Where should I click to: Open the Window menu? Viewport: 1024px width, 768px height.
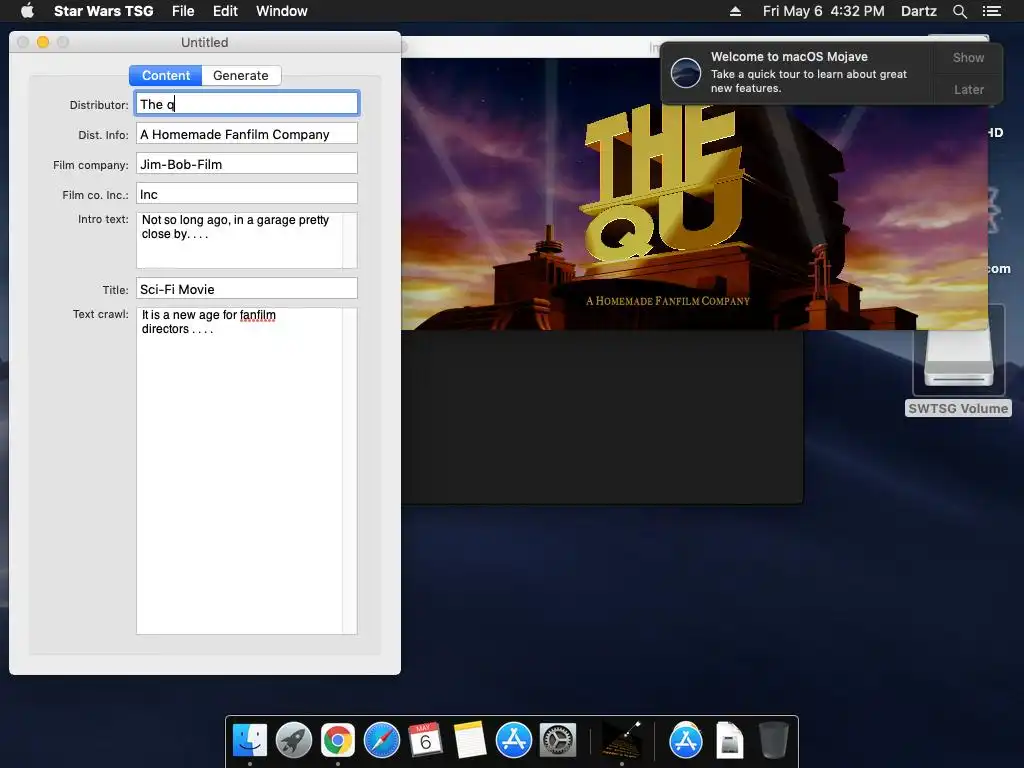pyautogui.click(x=281, y=11)
